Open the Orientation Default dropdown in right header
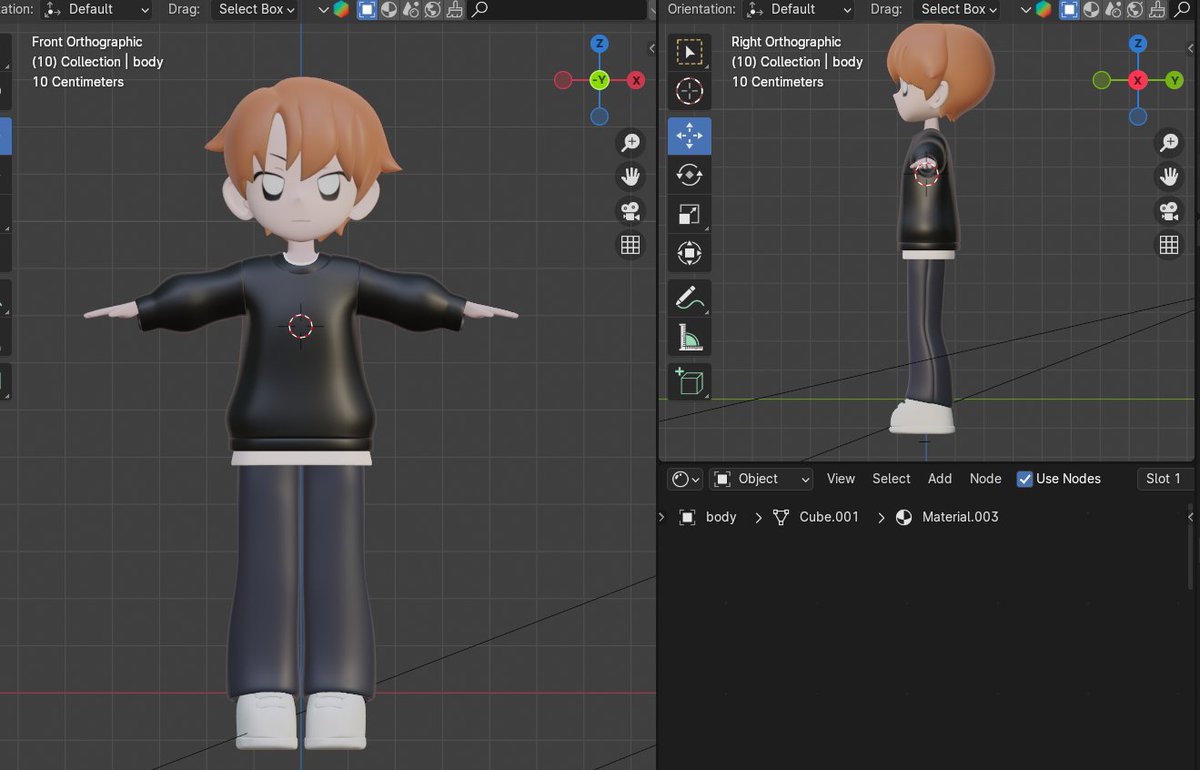This screenshot has width=1200, height=770. click(x=799, y=9)
